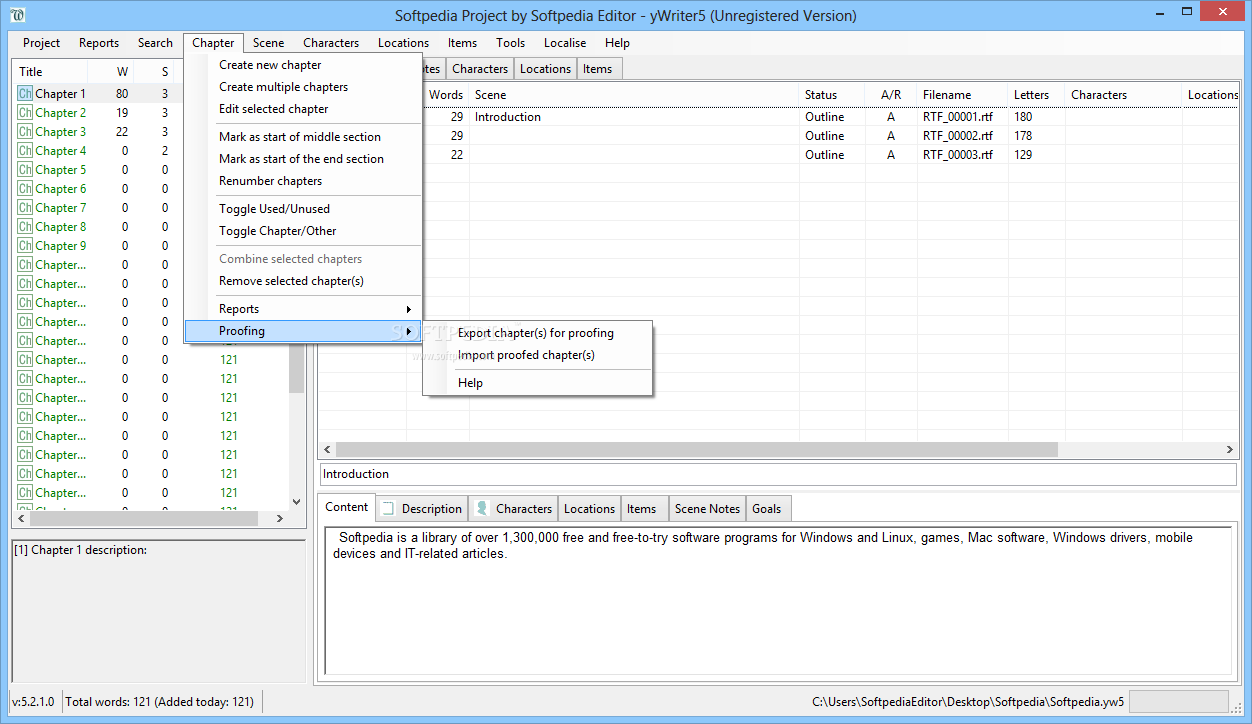Screen dimensions: 1252x724
Task: Click the Chapter 1 'Ch' icon
Action: 25,93
